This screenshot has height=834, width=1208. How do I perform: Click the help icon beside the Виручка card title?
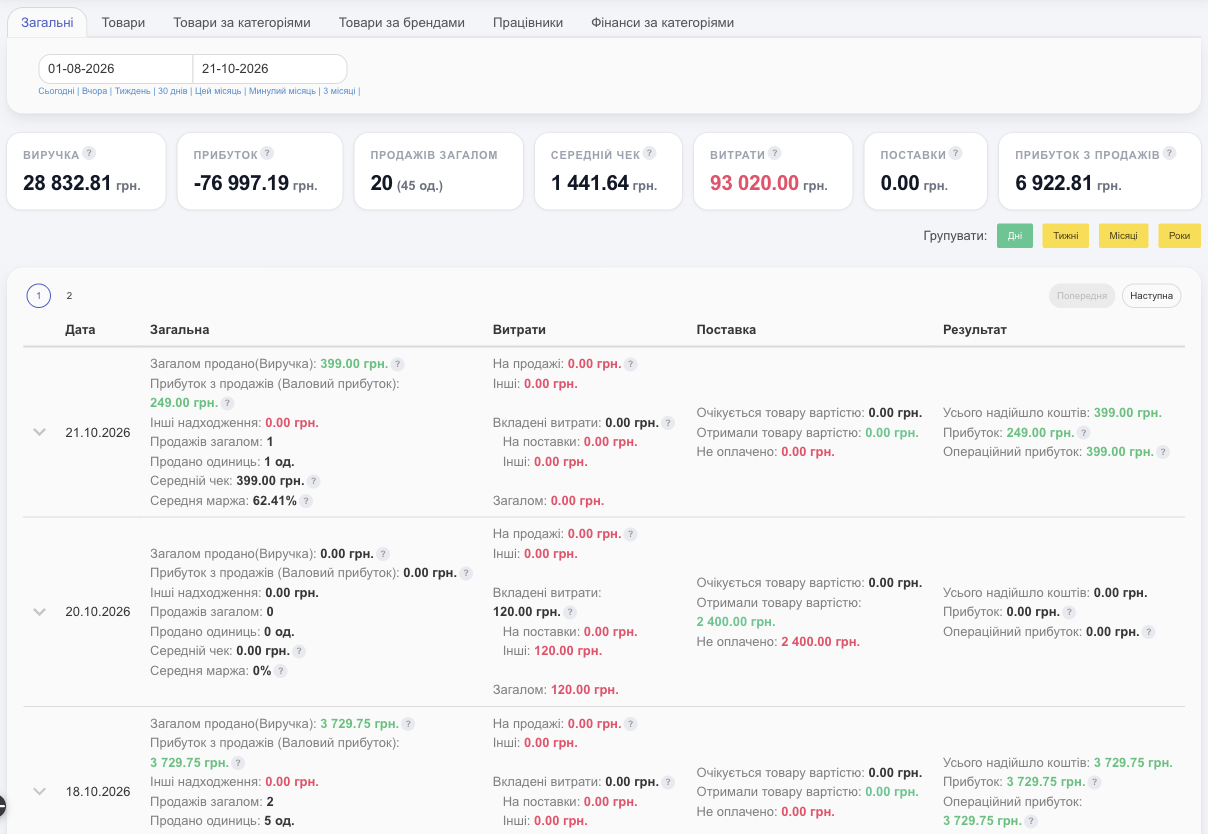pyautogui.click(x=89, y=153)
